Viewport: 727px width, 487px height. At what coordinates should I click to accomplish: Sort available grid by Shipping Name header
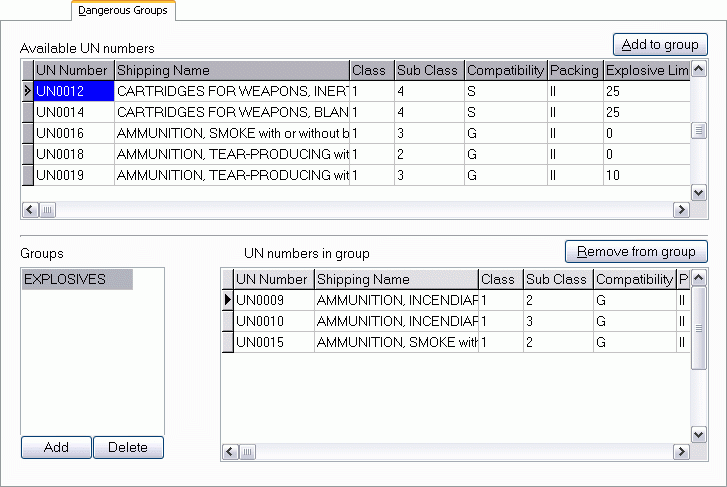pyautogui.click(x=231, y=70)
